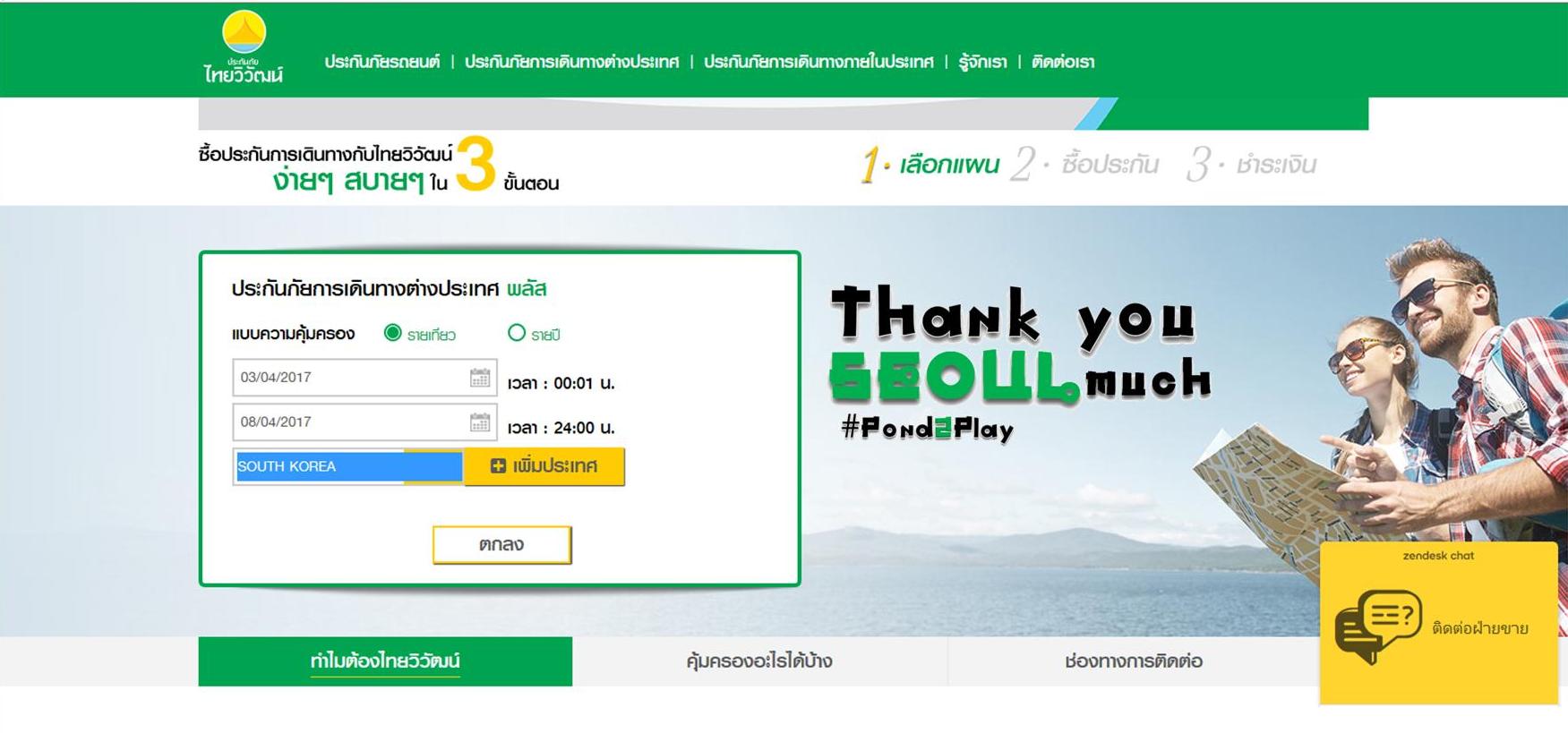Click the start date field 03/04/2017
Screen dimensions: 1568x733
click(364, 378)
